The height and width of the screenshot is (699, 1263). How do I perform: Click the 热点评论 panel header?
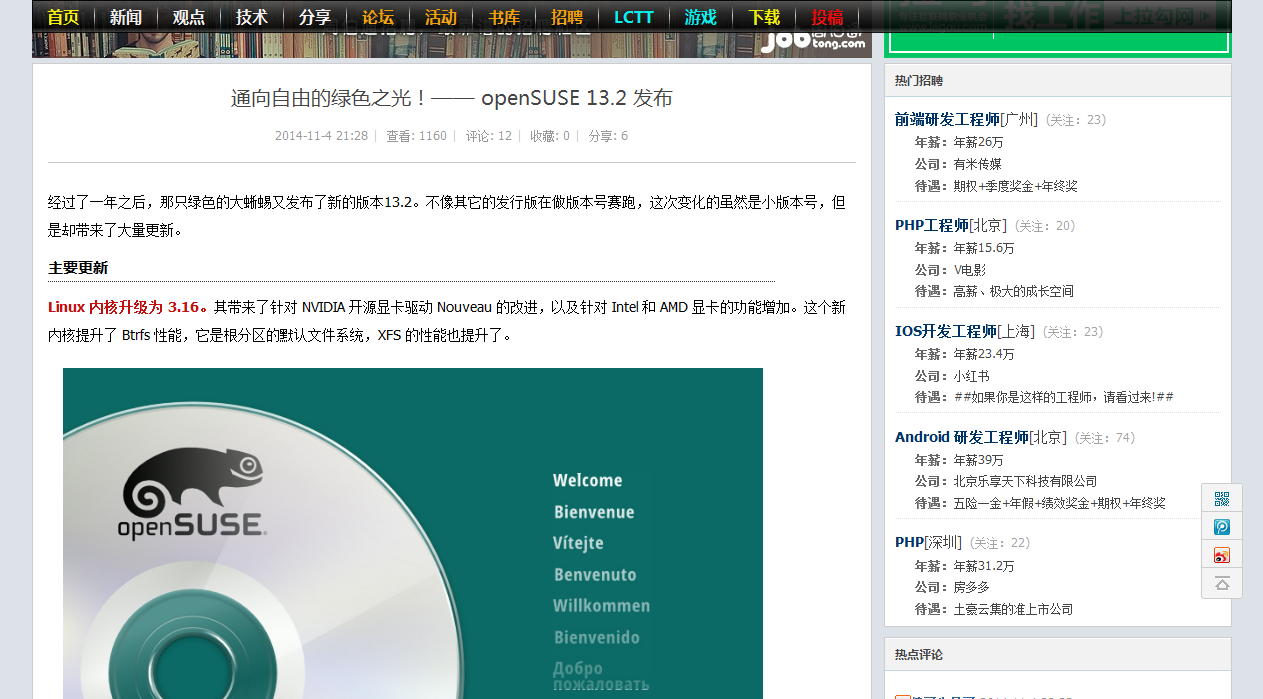[x=919, y=655]
